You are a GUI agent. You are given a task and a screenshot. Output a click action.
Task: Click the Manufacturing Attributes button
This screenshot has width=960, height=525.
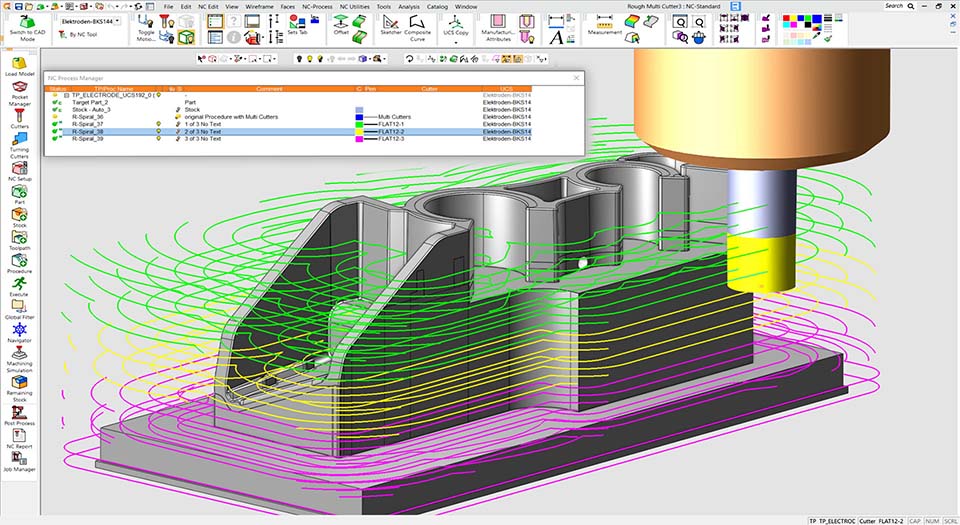click(498, 24)
